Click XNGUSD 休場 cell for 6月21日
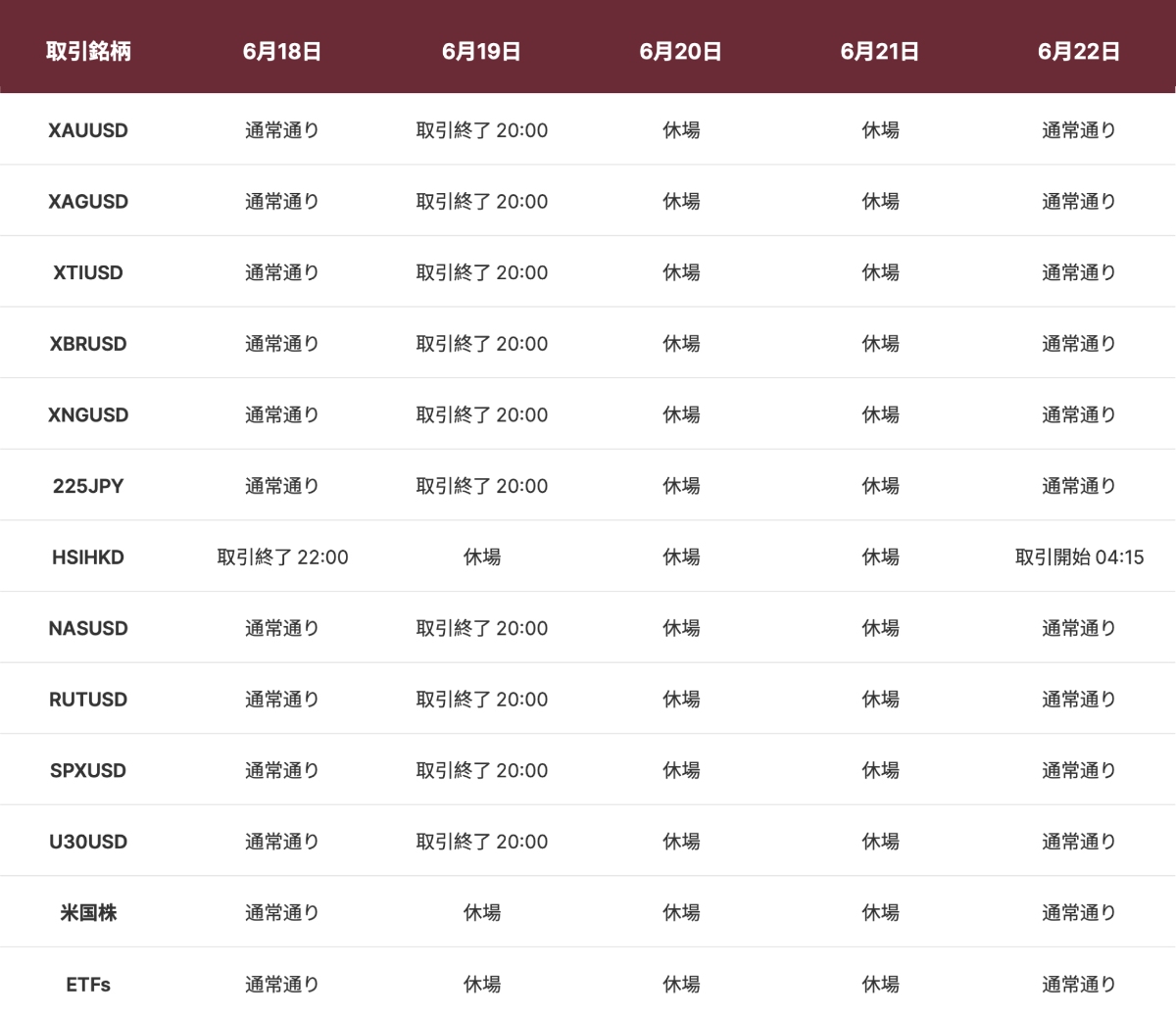The height and width of the screenshot is (1016, 1176). [880, 415]
